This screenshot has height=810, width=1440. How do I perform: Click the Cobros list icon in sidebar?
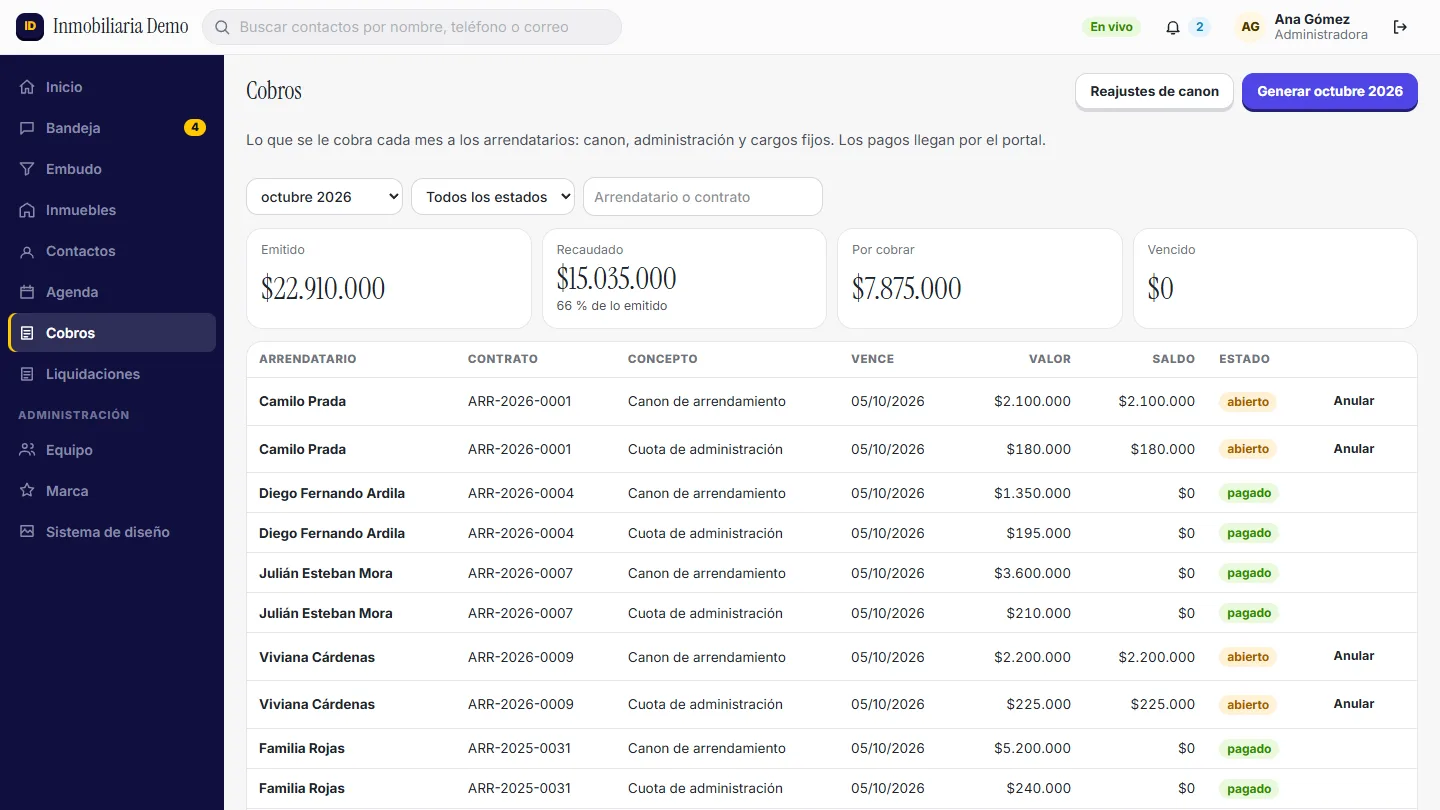[27, 333]
